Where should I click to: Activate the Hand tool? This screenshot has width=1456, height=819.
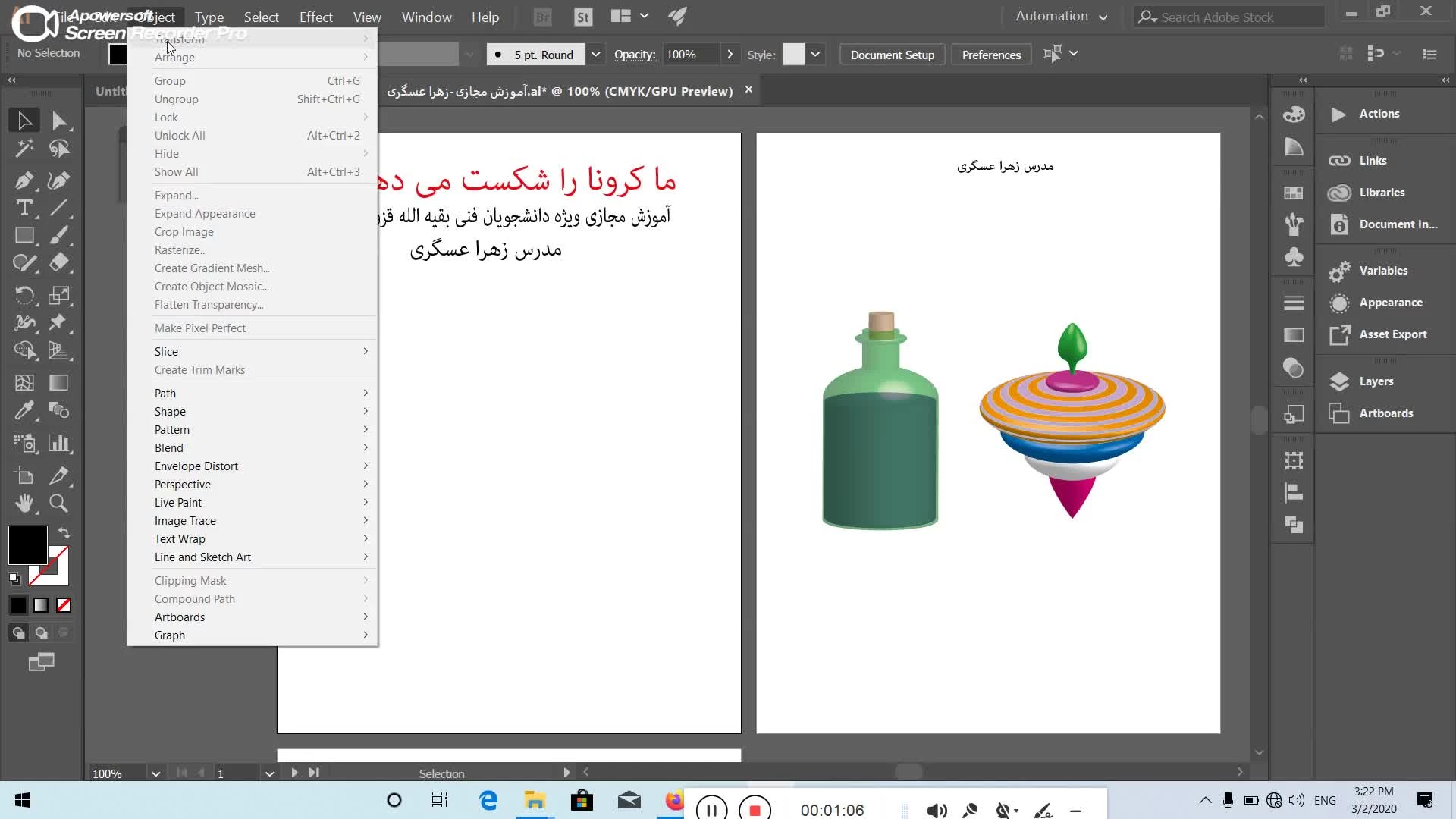point(24,504)
